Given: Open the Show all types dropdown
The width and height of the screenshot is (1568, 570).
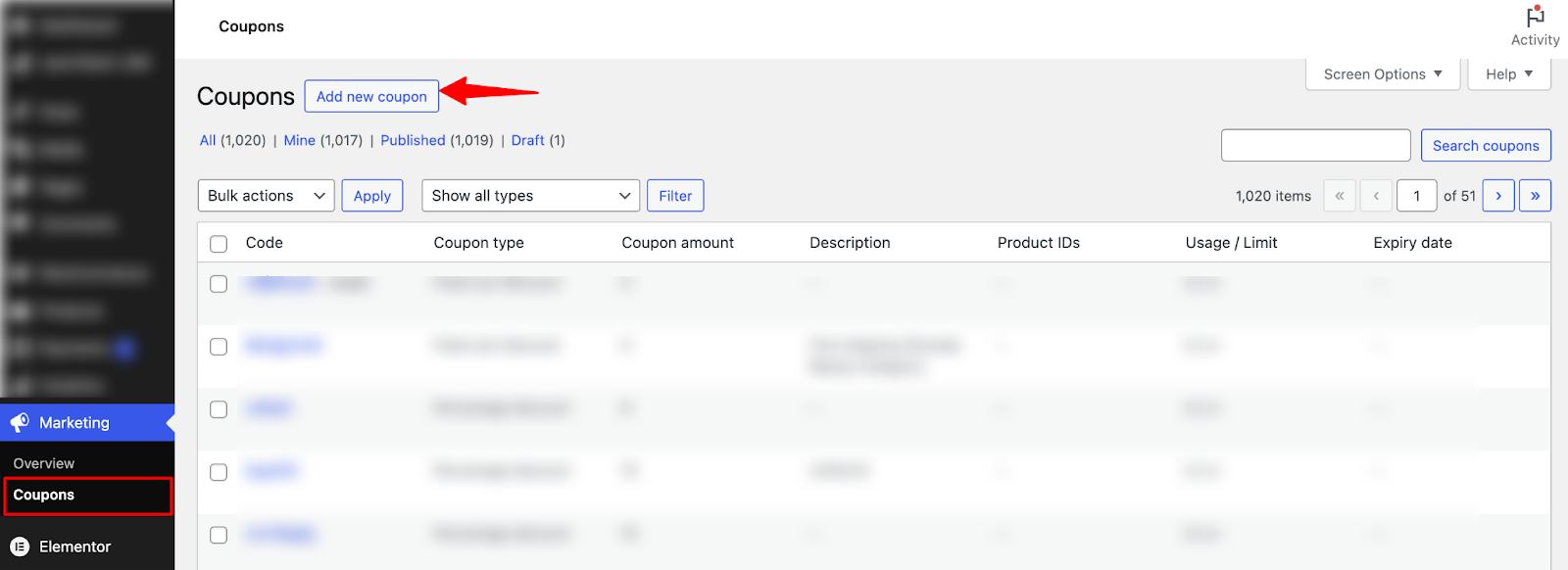Looking at the screenshot, I should (x=530, y=196).
